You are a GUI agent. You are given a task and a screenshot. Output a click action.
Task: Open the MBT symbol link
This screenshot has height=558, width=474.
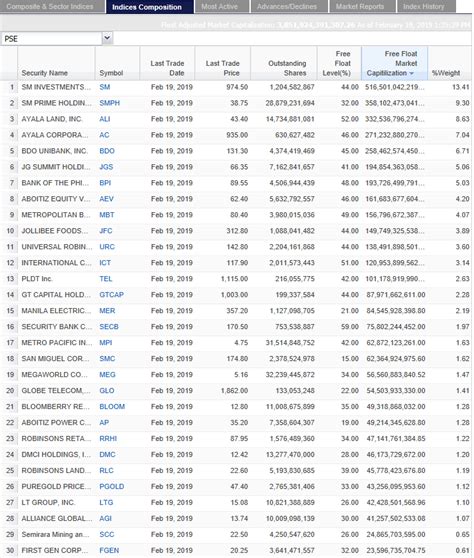(x=107, y=215)
